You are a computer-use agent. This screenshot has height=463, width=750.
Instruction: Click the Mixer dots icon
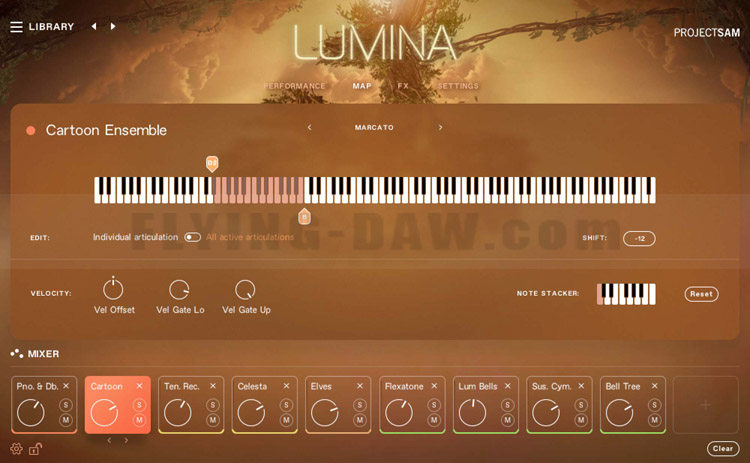17,354
